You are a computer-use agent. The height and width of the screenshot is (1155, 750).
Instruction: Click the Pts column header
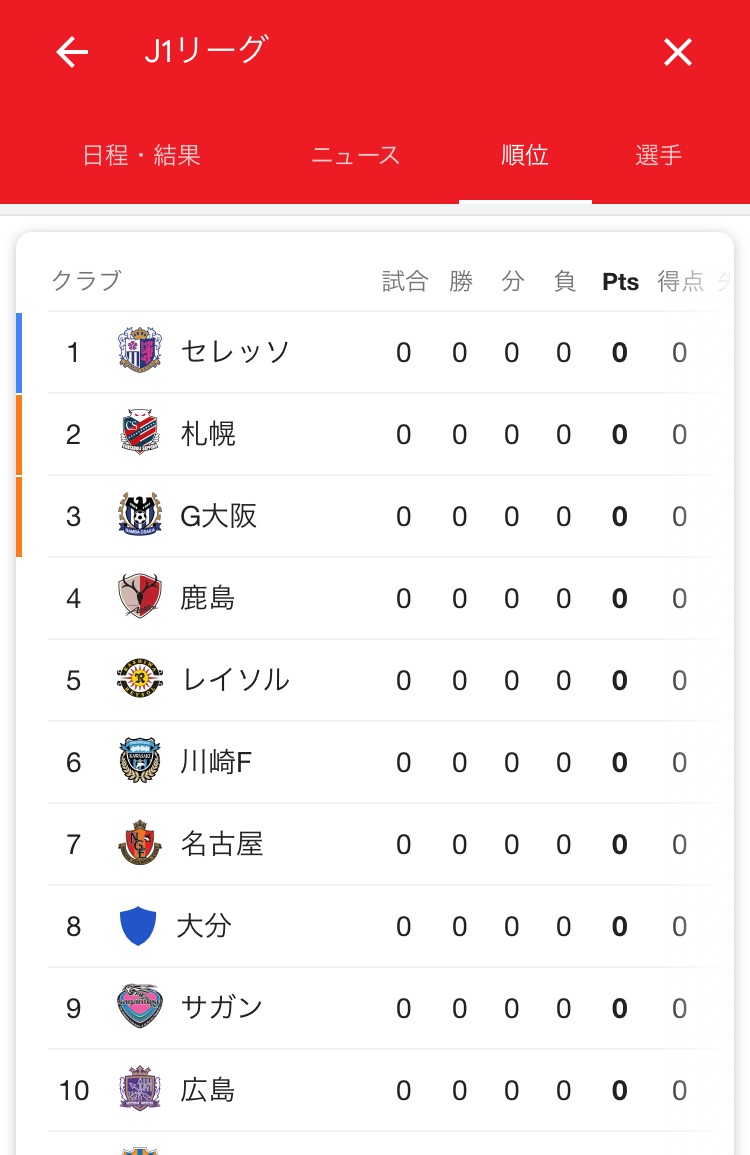(x=620, y=282)
